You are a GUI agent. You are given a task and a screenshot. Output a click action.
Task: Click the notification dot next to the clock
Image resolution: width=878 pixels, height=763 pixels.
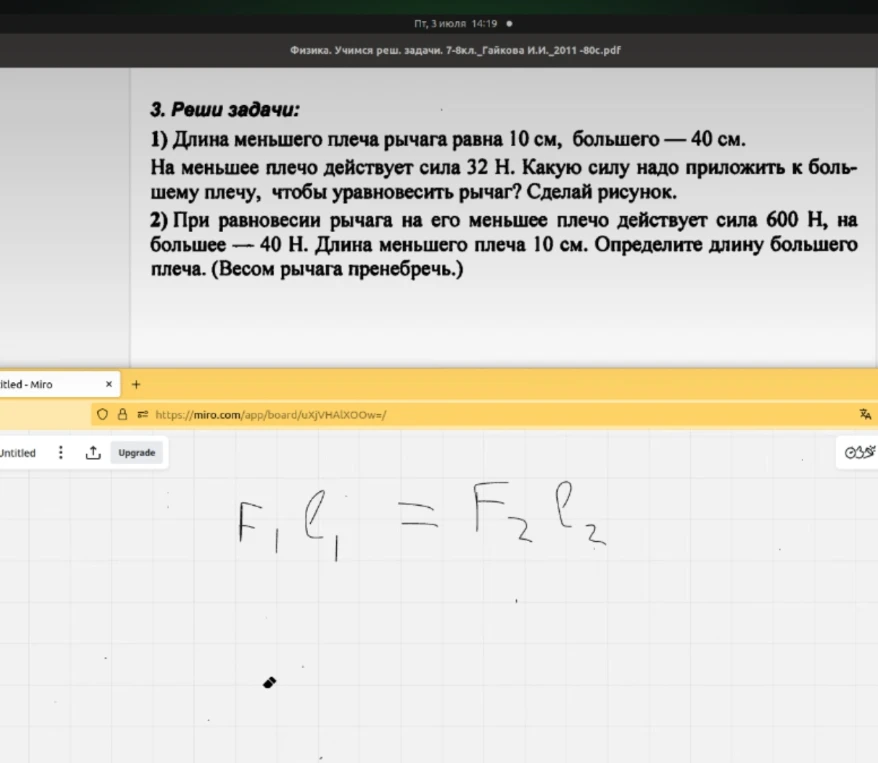point(509,24)
